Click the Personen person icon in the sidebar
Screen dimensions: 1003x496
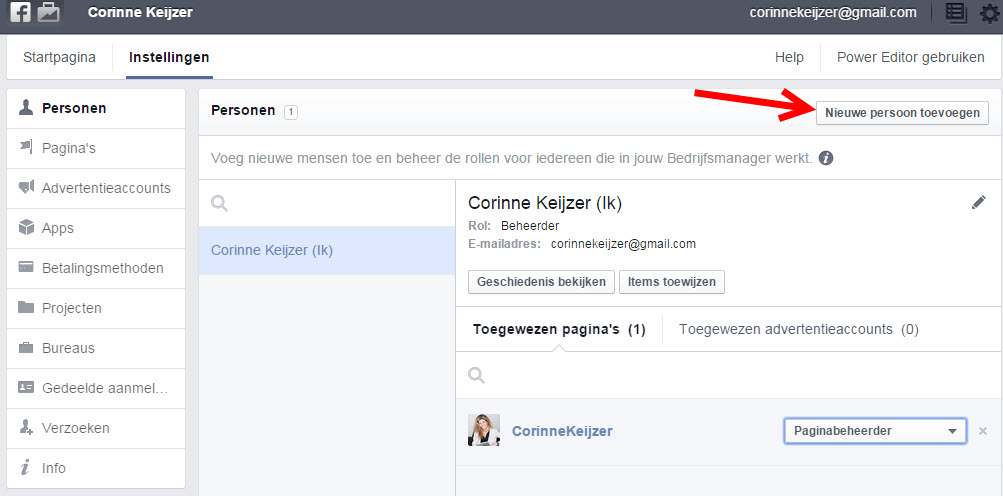coord(26,108)
